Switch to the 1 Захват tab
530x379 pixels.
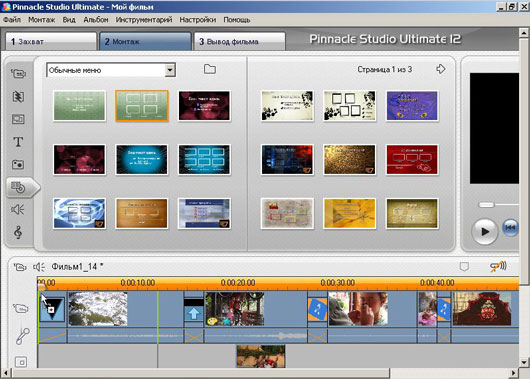coord(51,42)
